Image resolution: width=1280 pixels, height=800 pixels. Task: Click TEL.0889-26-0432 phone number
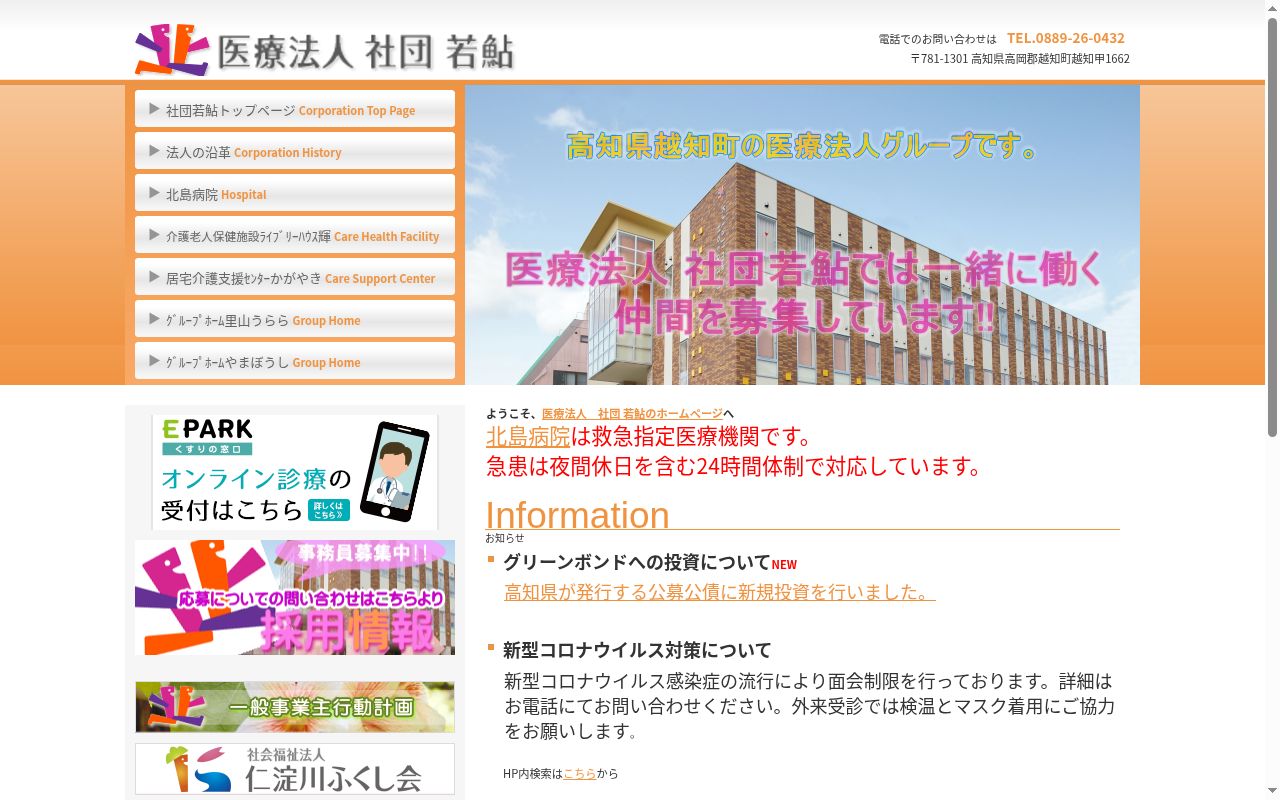pos(1066,38)
